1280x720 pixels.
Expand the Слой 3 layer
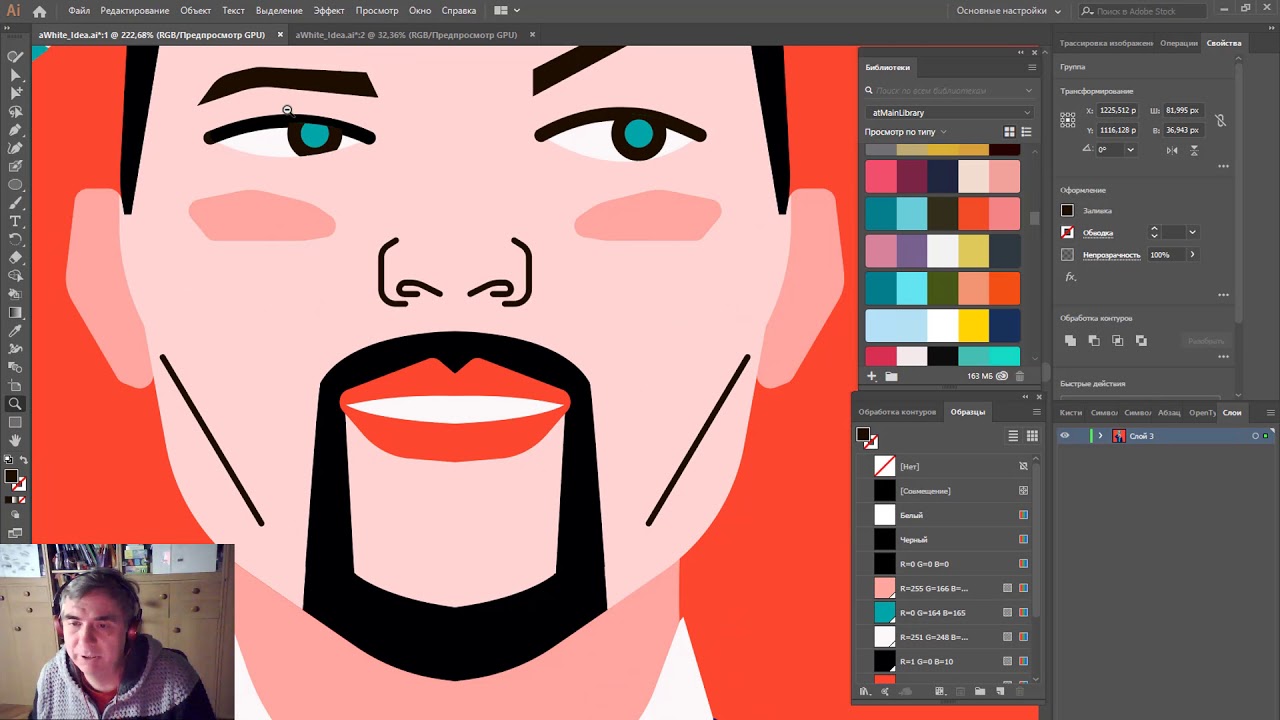pos(1101,436)
